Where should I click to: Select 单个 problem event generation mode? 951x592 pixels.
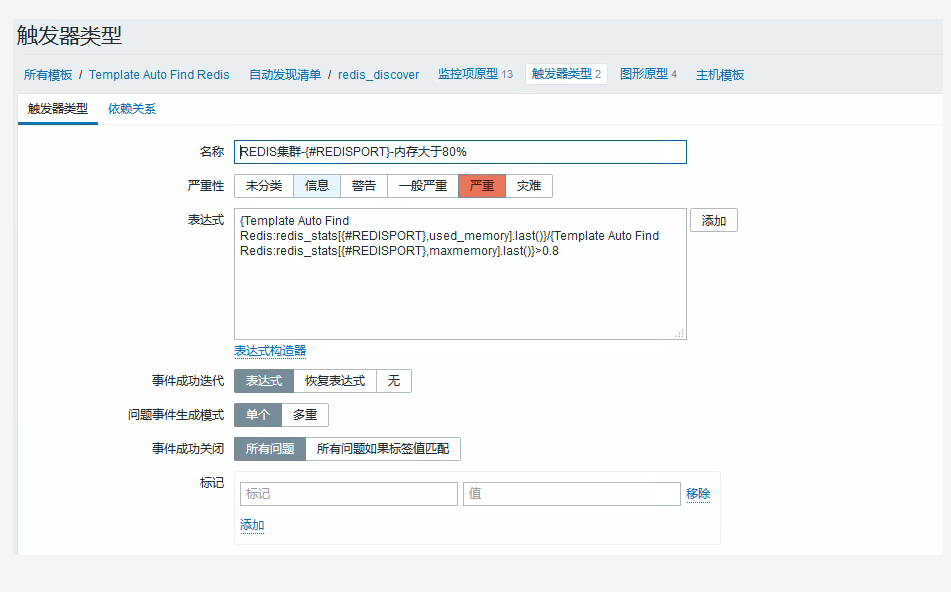click(258, 415)
